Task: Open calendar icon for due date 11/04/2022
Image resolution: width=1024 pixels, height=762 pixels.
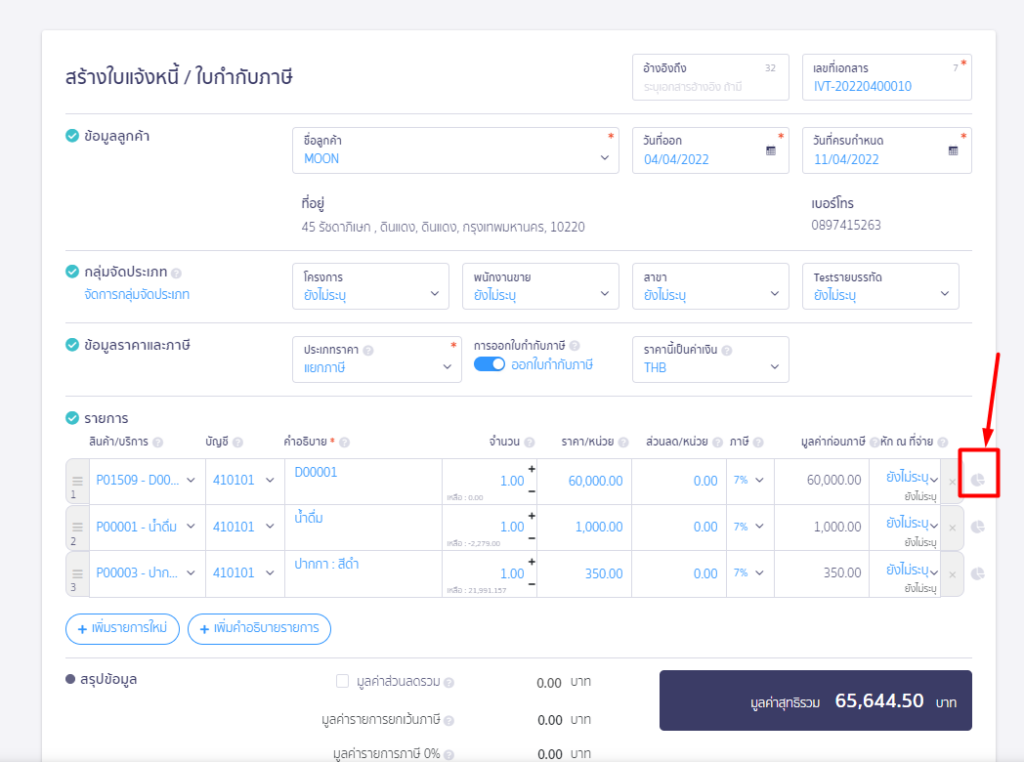Action: pos(953,151)
